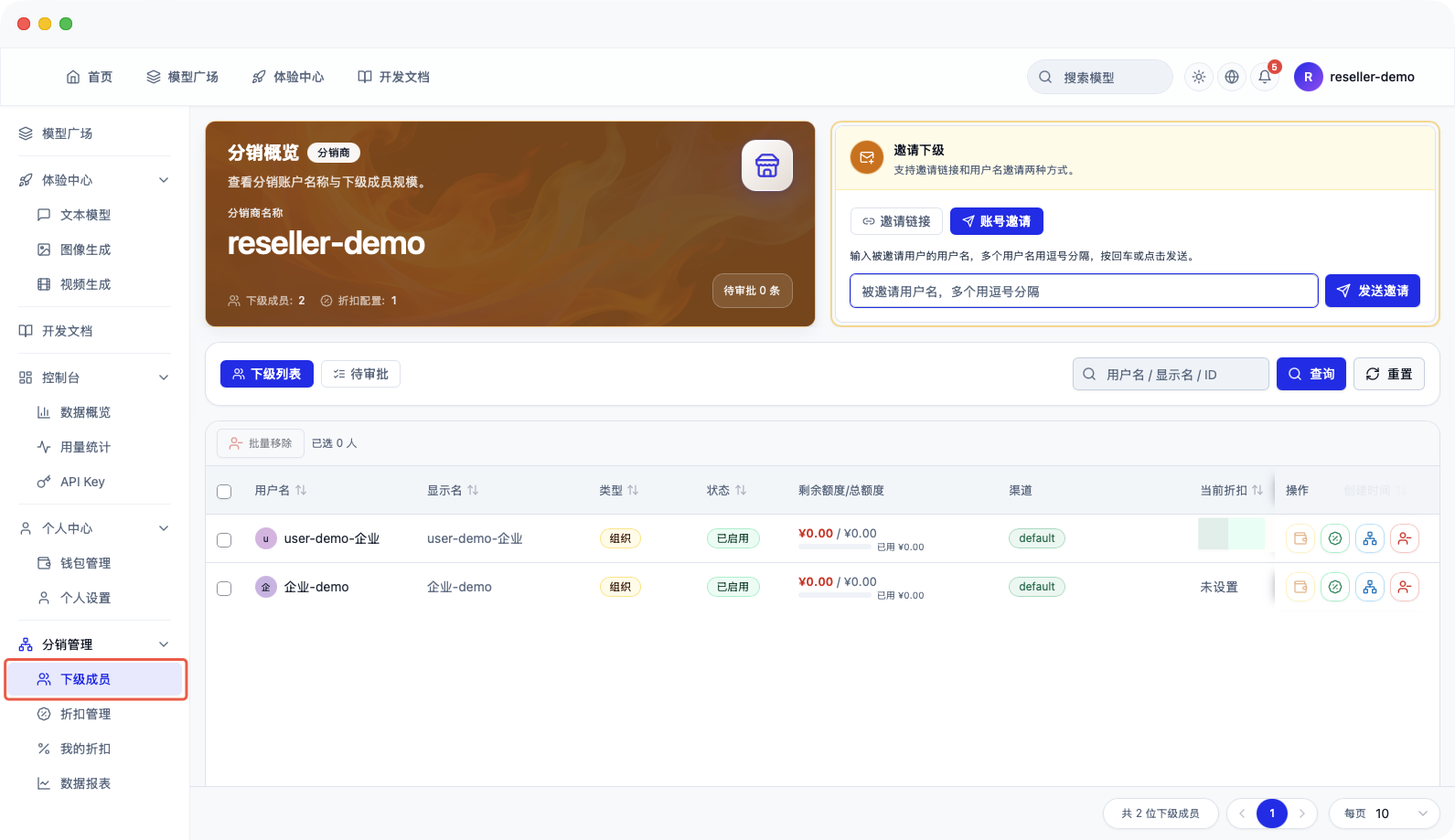Open the 每页 10 page-size dropdown

pyautogui.click(x=1385, y=813)
